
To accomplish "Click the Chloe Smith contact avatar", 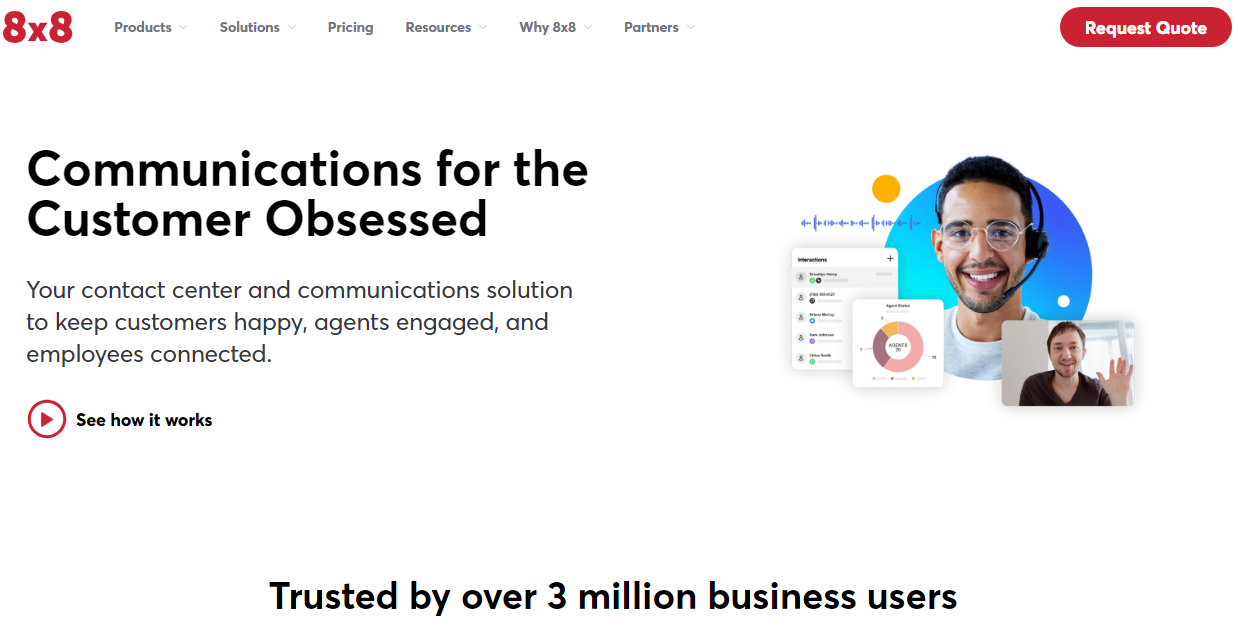I will point(801,358).
